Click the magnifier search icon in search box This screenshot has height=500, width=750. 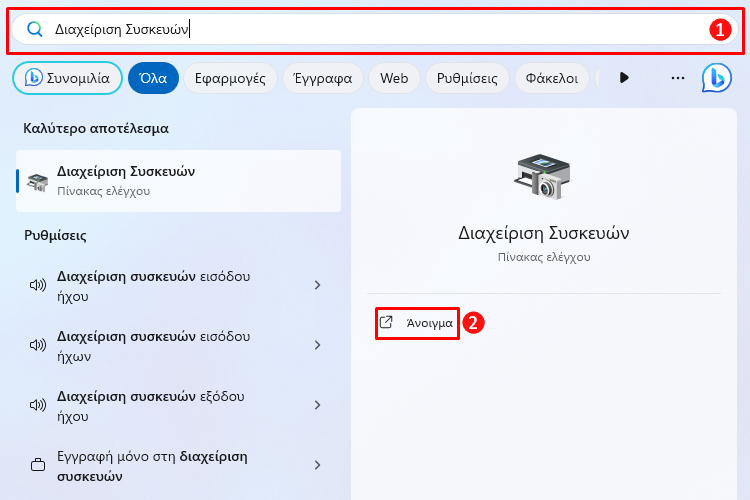[34, 29]
